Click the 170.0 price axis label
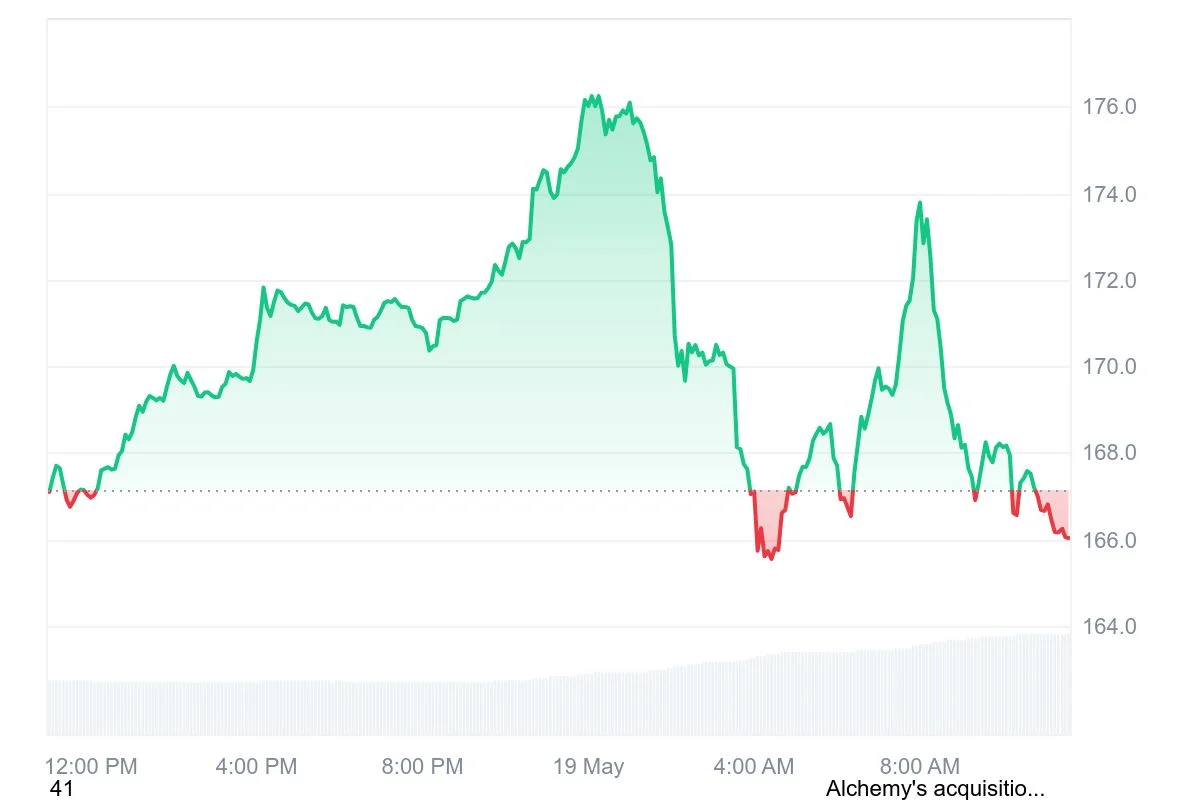Image resolution: width=1200 pixels, height=800 pixels. [1109, 367]
